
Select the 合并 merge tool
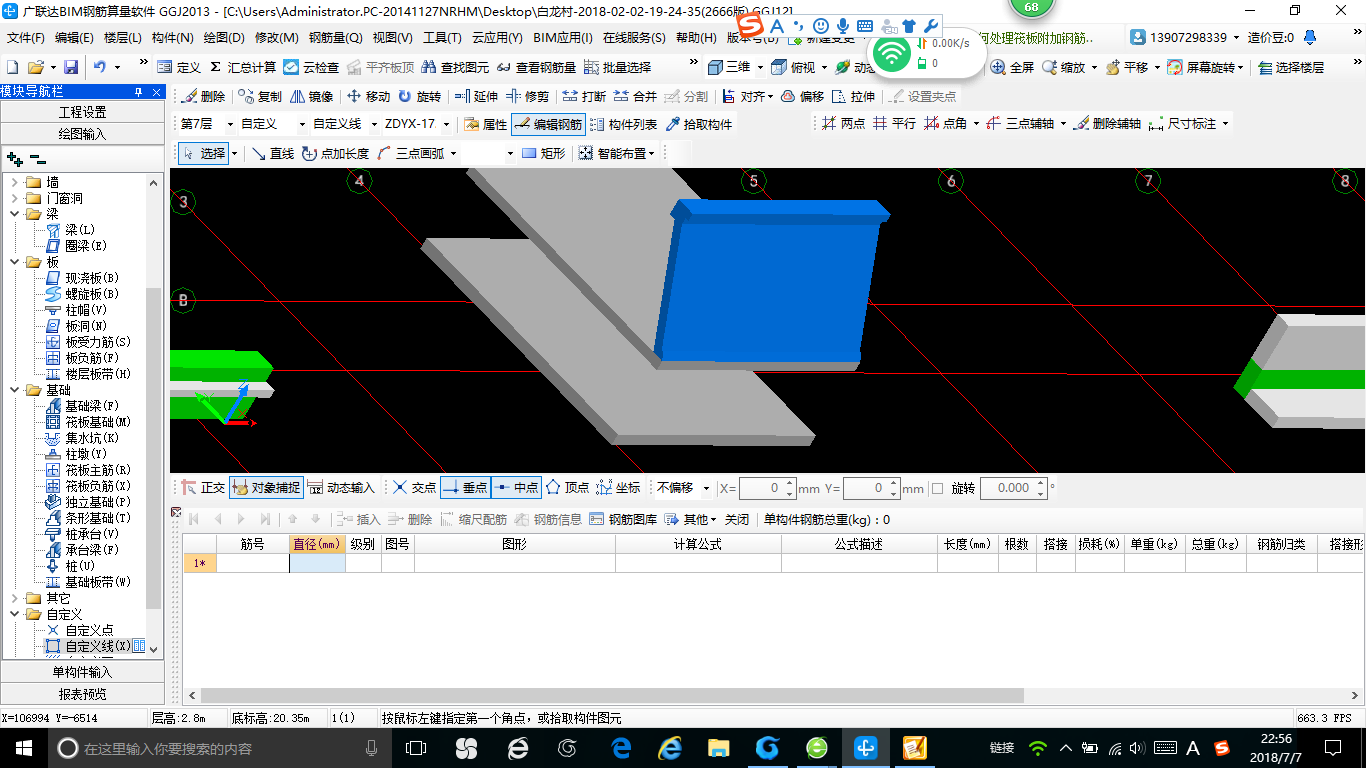[x=635, y=97]
